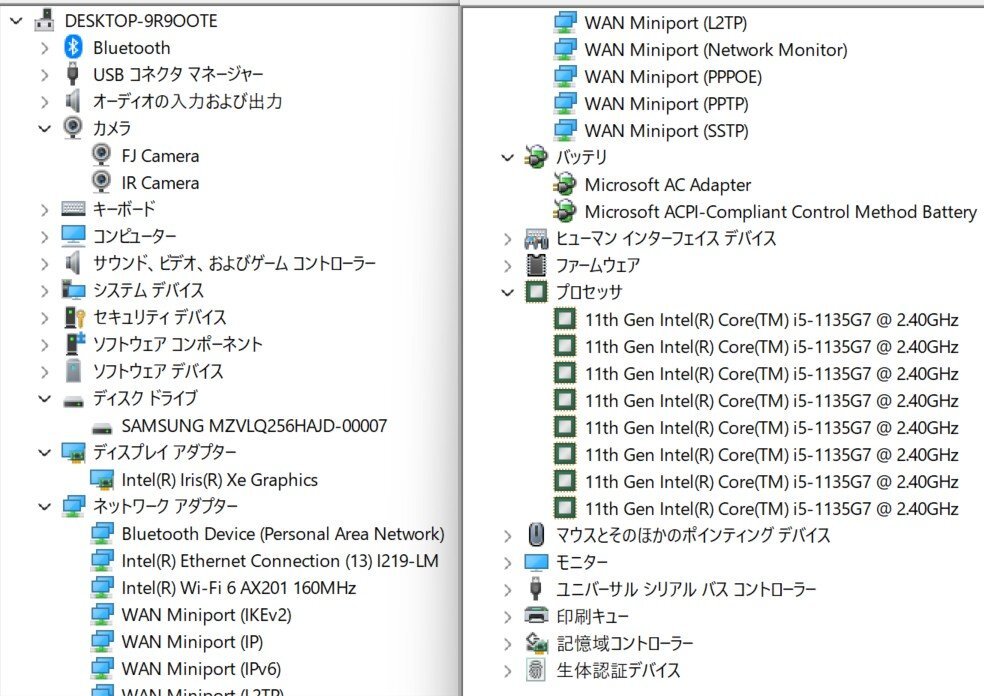Select the Microsoft AC Adapter label
The image size is (984, 696).
pyautogui.click(x=668, y=185)
